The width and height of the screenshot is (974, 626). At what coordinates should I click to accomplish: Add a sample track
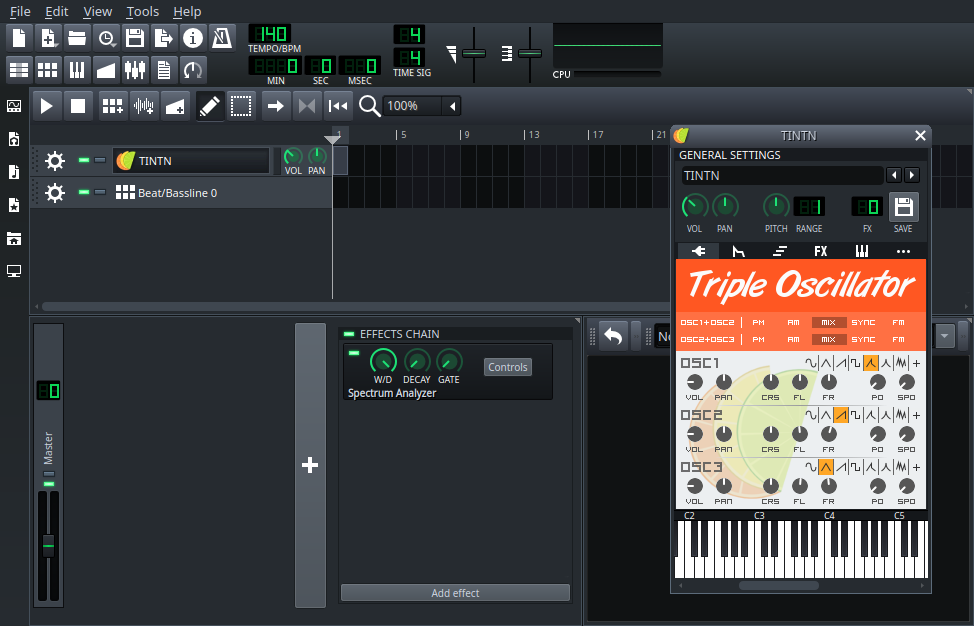(x=143, y=106)
